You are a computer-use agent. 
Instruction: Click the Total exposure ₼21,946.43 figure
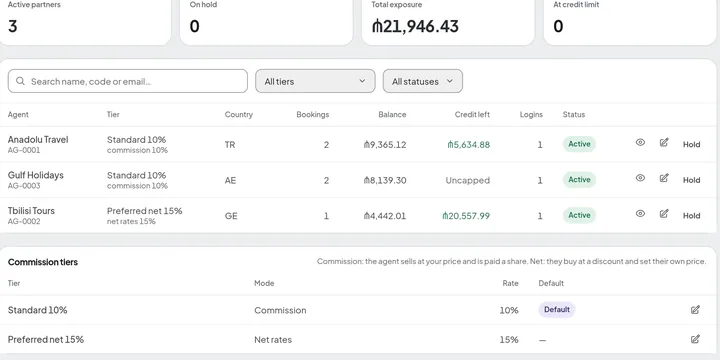pos(415,26)
